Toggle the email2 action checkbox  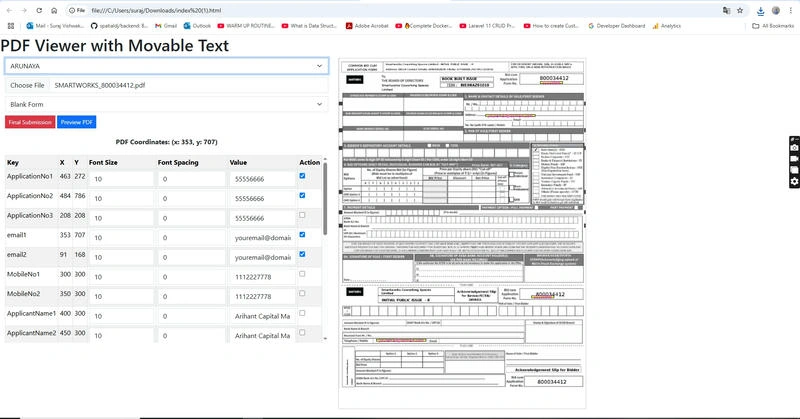tap(302, 254)
